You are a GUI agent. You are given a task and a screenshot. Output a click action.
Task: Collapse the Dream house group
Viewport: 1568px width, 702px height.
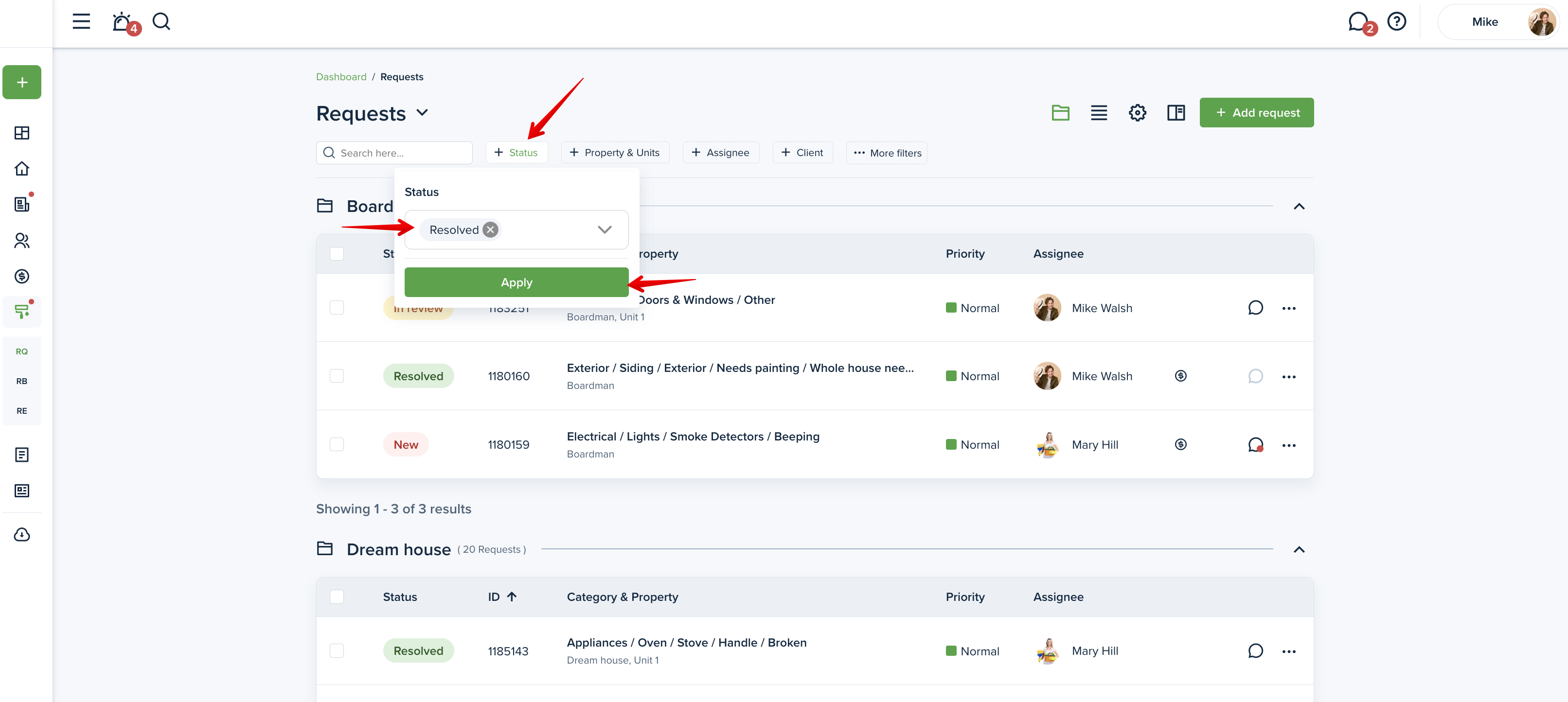pyautogui.click(x=1299, y=549)
